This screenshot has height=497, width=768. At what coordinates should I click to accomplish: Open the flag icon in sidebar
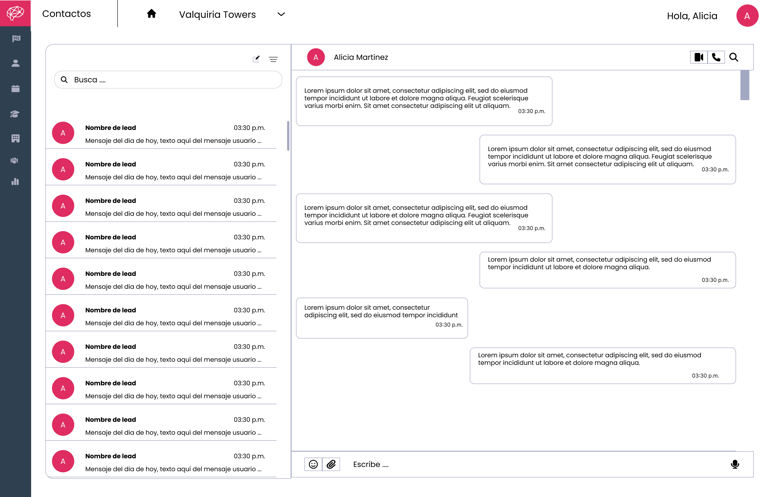16,39
